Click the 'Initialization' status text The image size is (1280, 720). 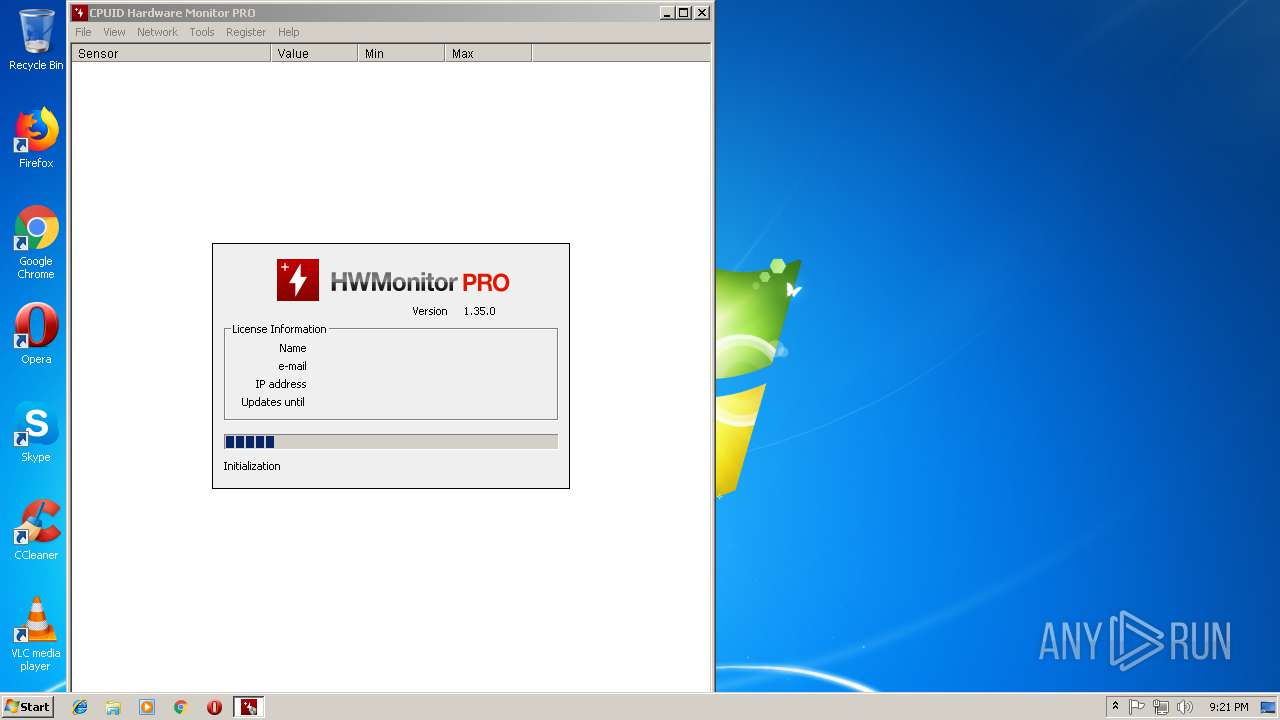coord(252,466)
